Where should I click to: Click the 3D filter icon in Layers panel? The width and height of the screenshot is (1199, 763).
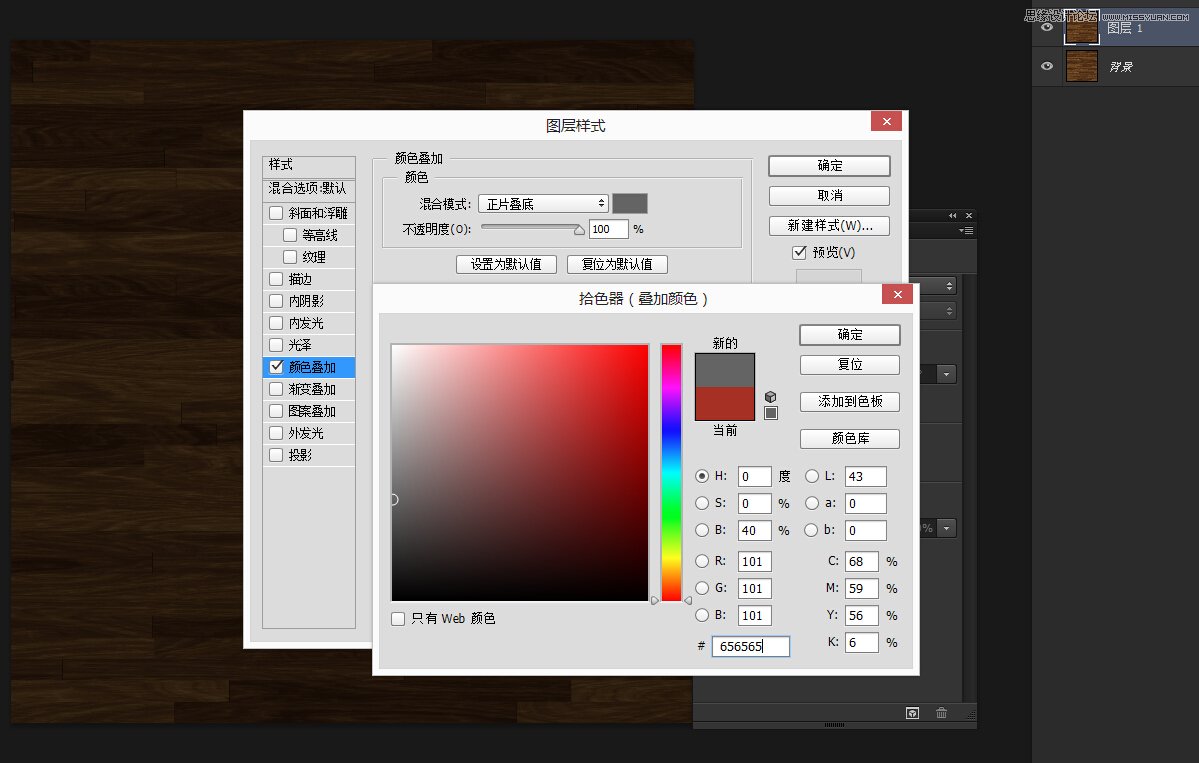coord(912,713)
